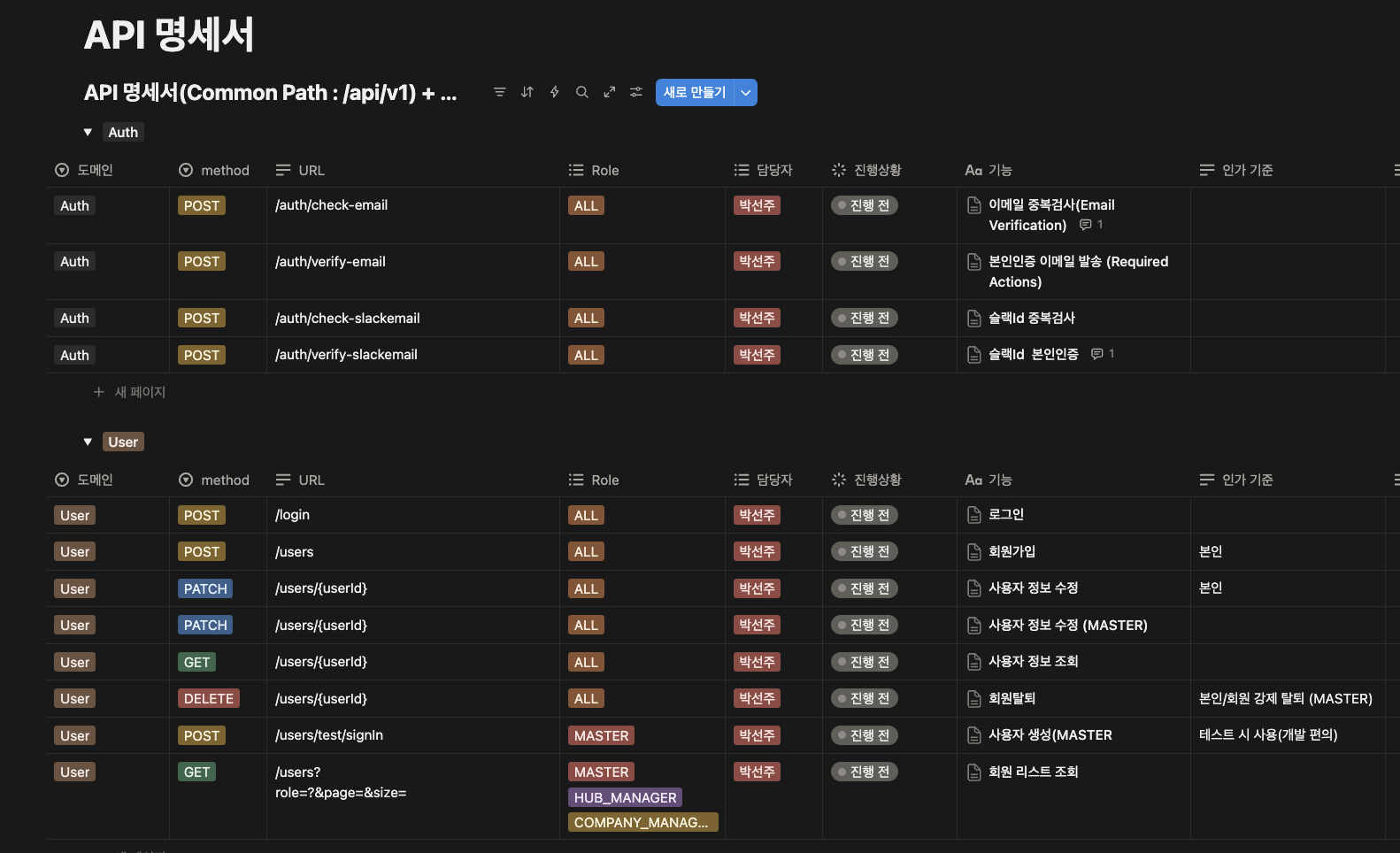Collapse the User group triangle
The width and height of the screenshot is (1400, 853).
(x=88, y=442)
